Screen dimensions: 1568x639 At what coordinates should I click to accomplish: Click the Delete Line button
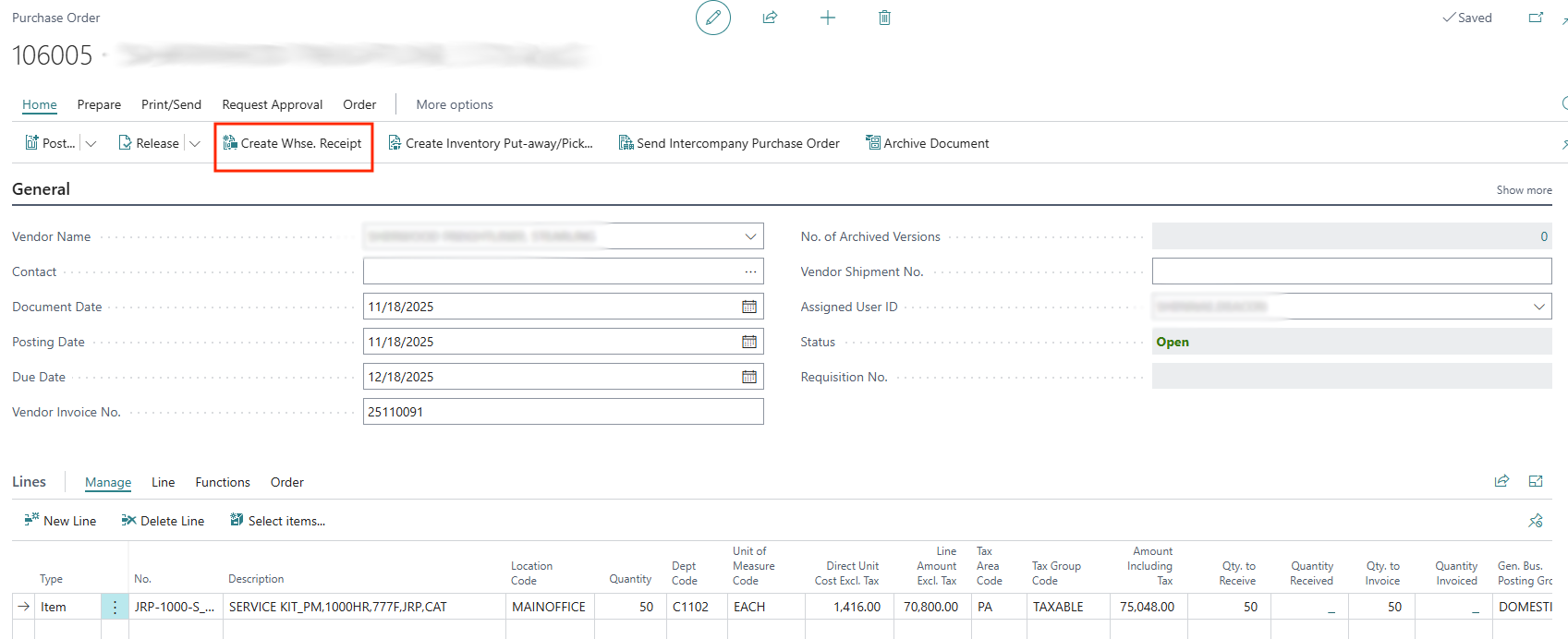pyautogui.click(x=163, y=521)
